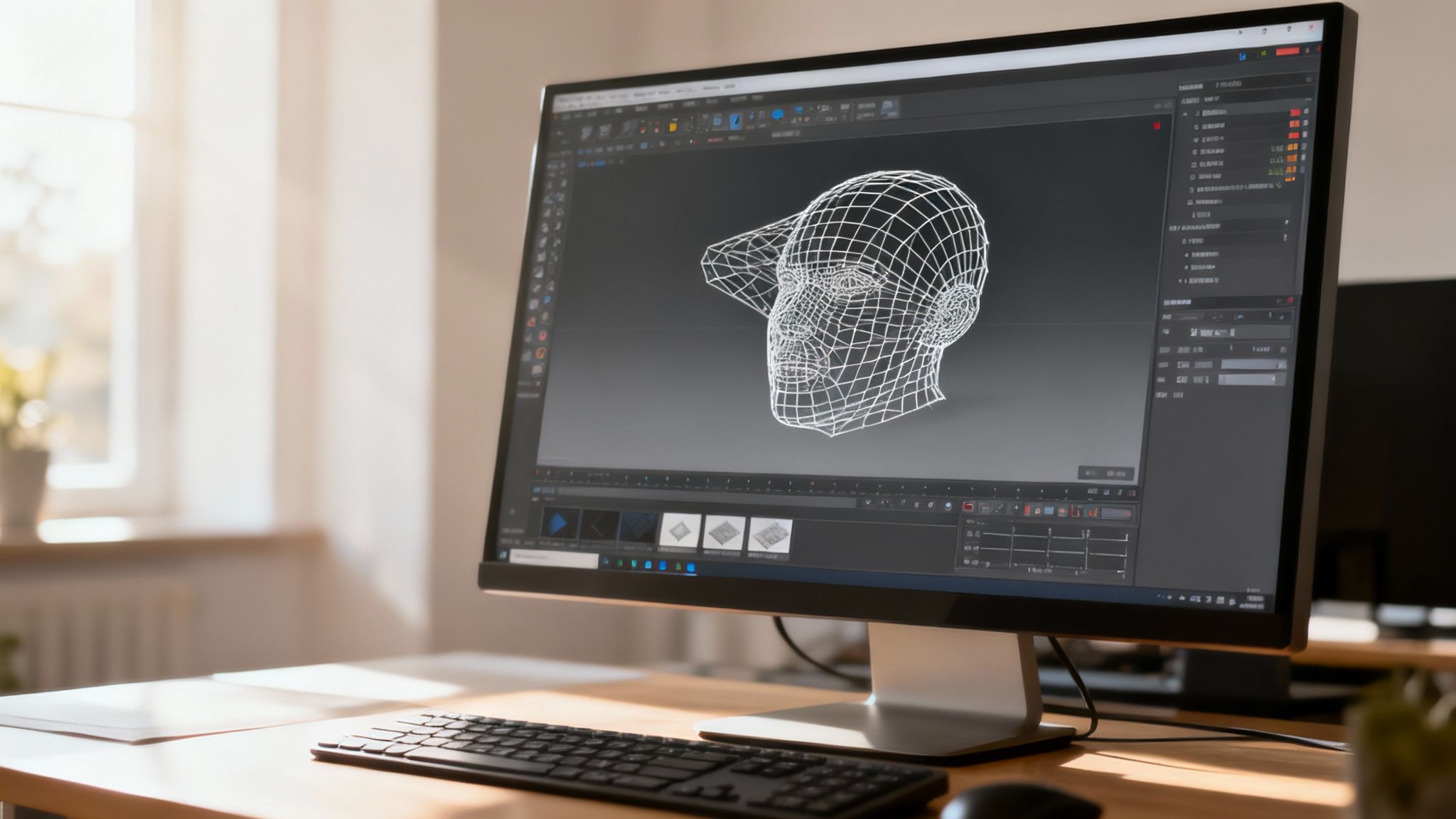
Task: Click the red dot icon in the viewport's top-right corner
Action: tap(1157, 126)
